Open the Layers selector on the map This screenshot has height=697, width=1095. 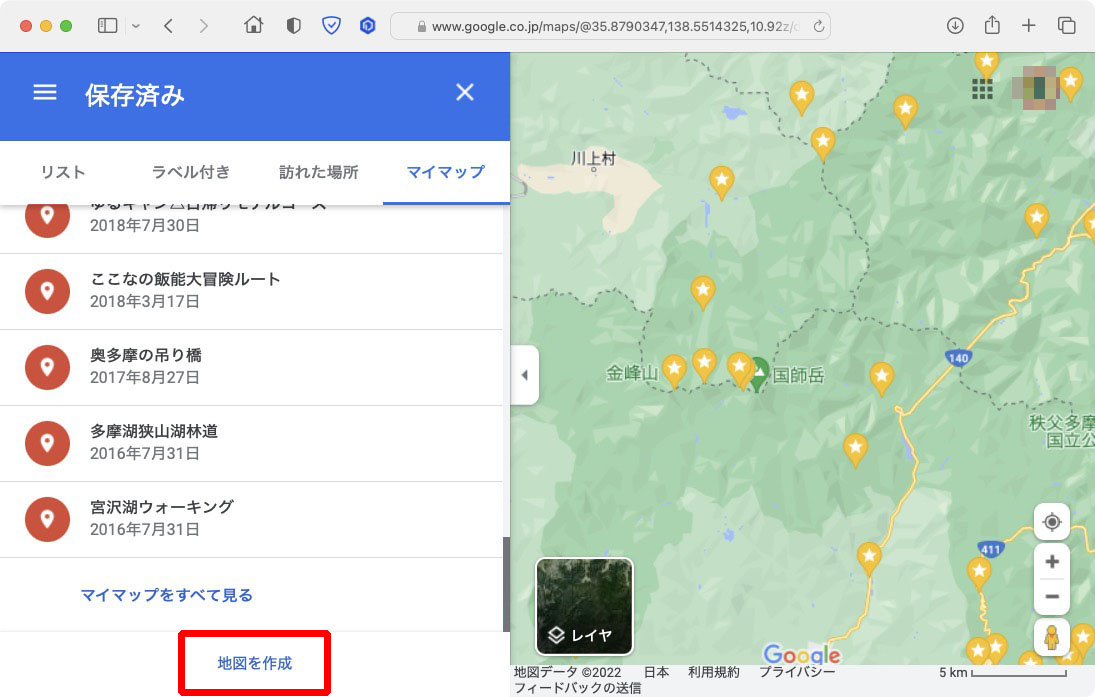click(583, 606)
